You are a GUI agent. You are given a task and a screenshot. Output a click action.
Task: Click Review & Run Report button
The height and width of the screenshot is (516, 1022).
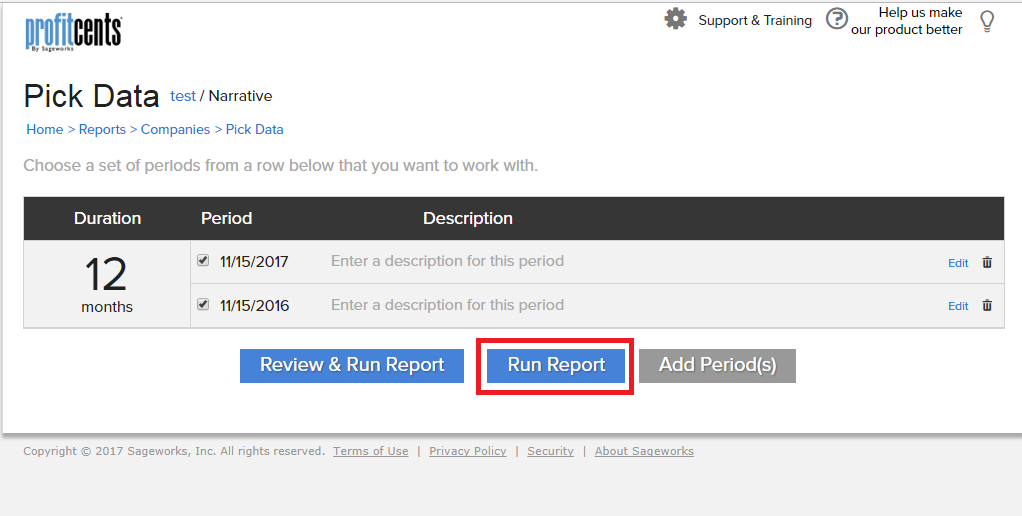coord(352,365)
